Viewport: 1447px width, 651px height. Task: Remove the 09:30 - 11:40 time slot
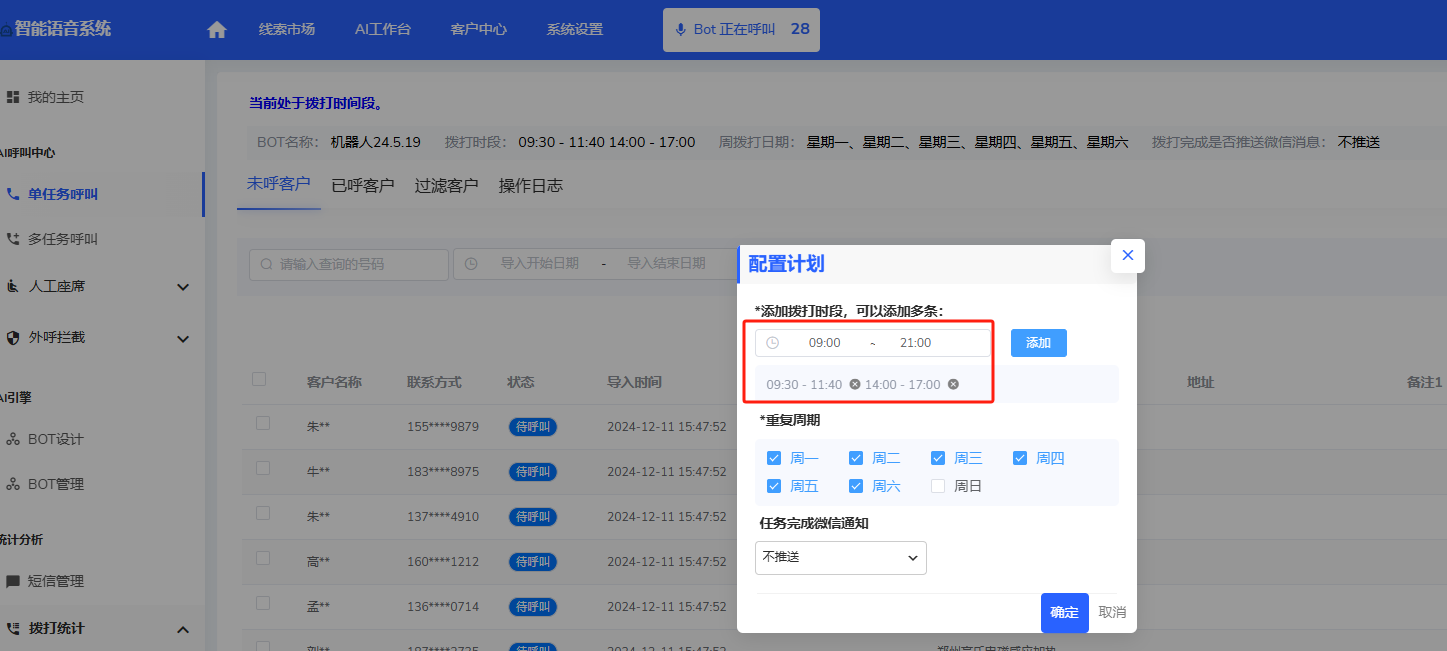(x=854, y=385)
